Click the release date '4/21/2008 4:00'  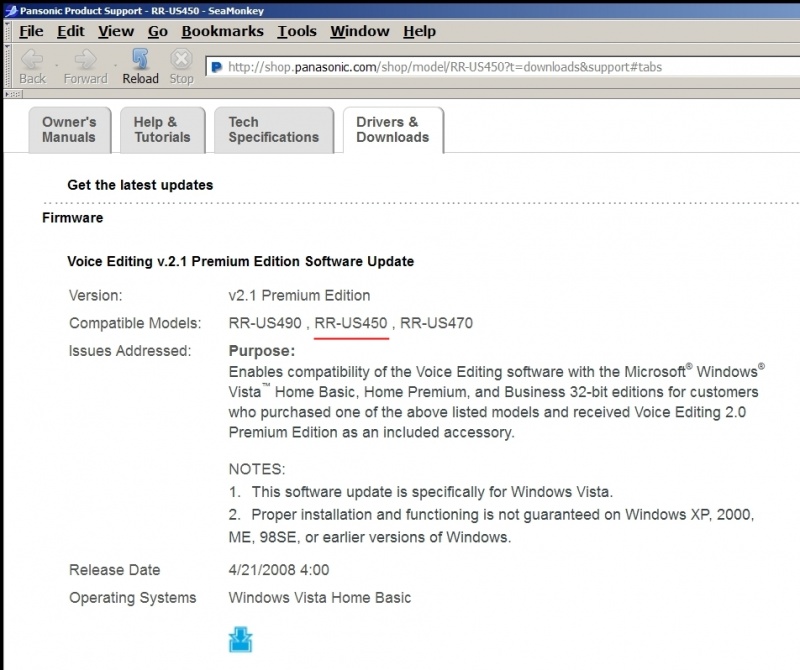[x=279, y=570]
